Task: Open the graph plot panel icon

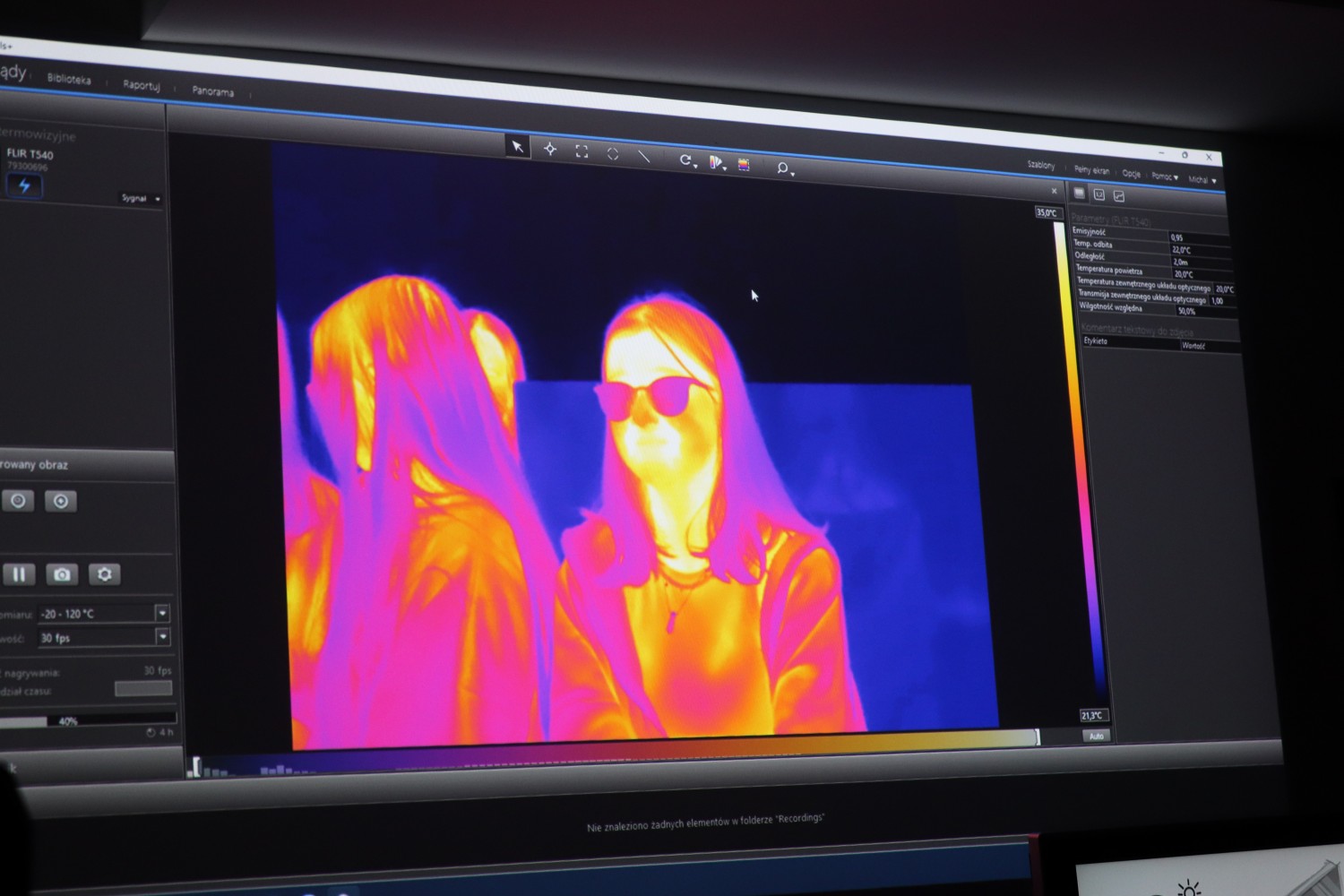Action: [x=1119, y=195]
